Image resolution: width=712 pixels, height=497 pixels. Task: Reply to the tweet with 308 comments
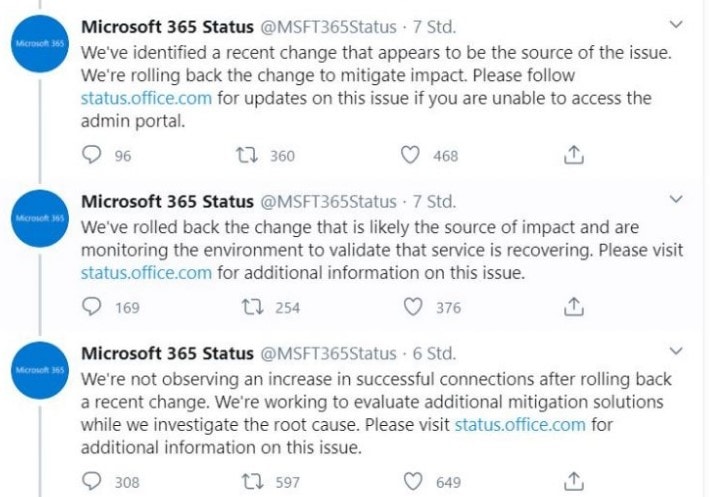coord(91,481)
